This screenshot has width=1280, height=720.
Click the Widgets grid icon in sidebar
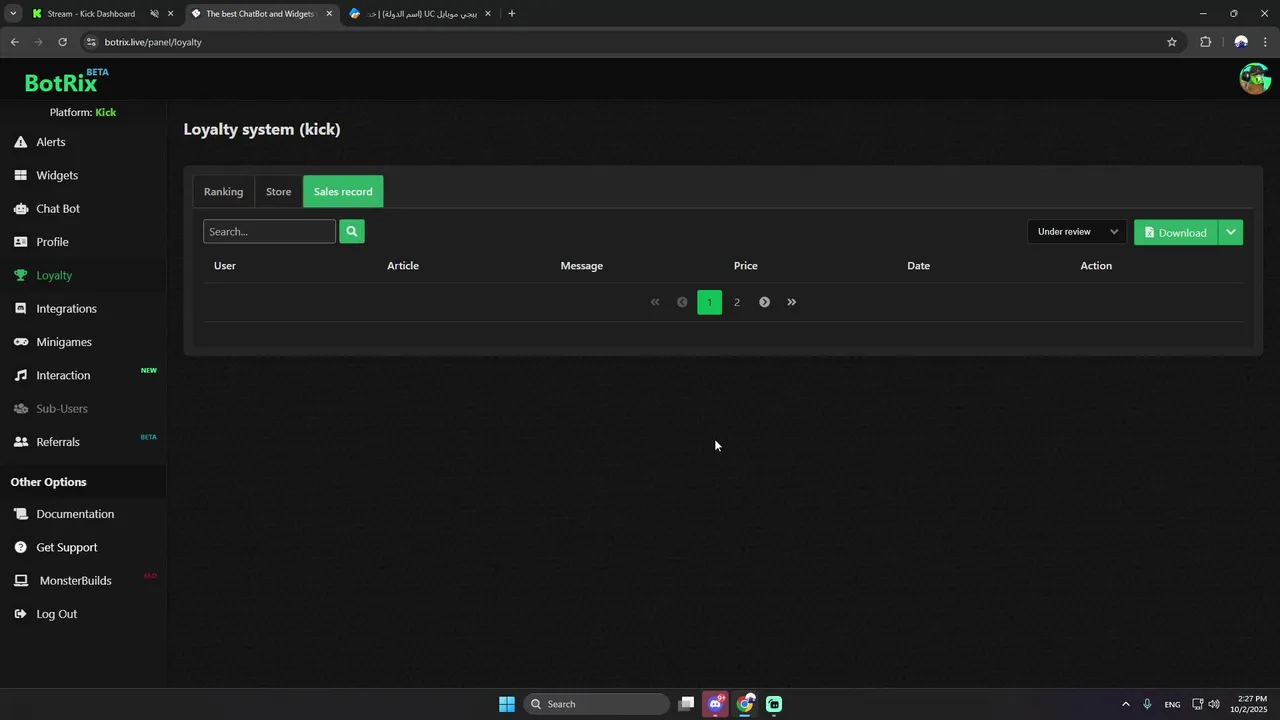click(x=21, y=175)
